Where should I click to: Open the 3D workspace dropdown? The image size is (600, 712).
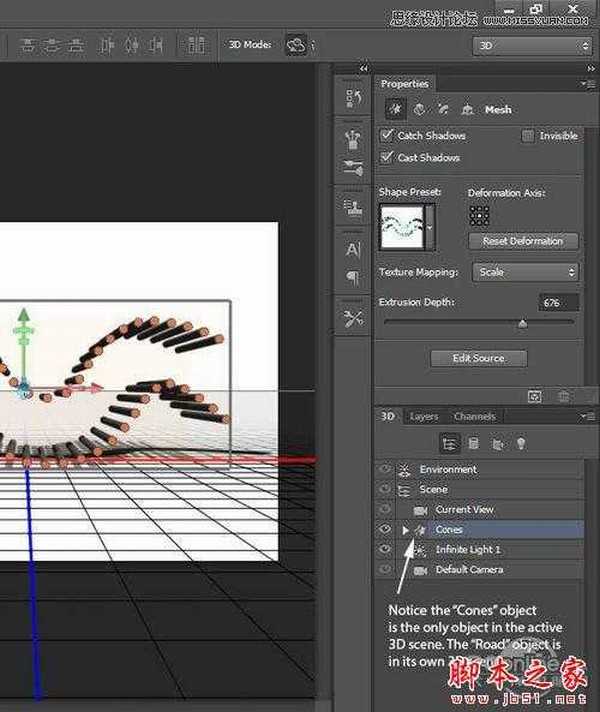[532, 46]
